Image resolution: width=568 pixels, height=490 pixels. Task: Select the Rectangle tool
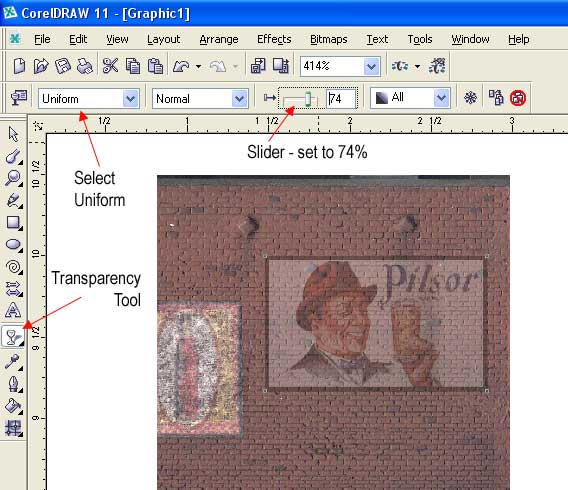tap(14, 223)
